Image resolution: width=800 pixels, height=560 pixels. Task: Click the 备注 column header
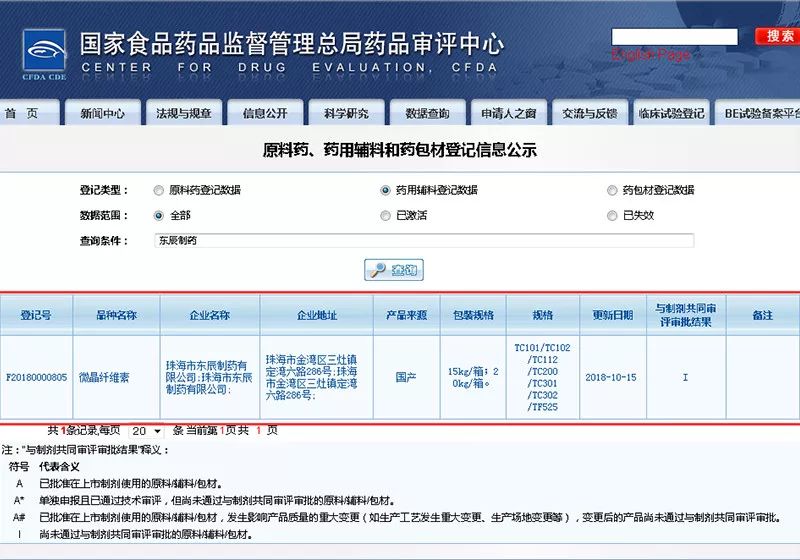click(x=763, y=315)
